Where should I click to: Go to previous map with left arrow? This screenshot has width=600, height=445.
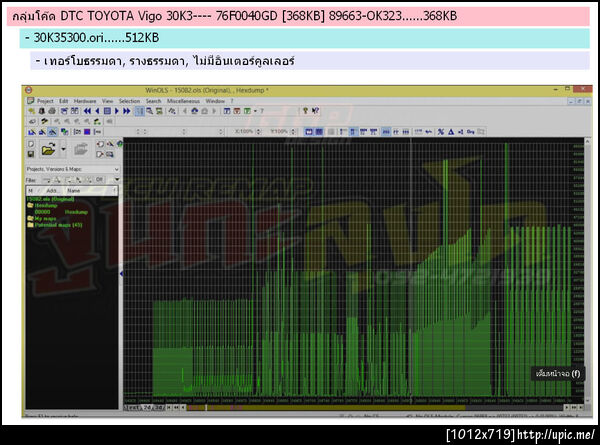pos(97,111)
